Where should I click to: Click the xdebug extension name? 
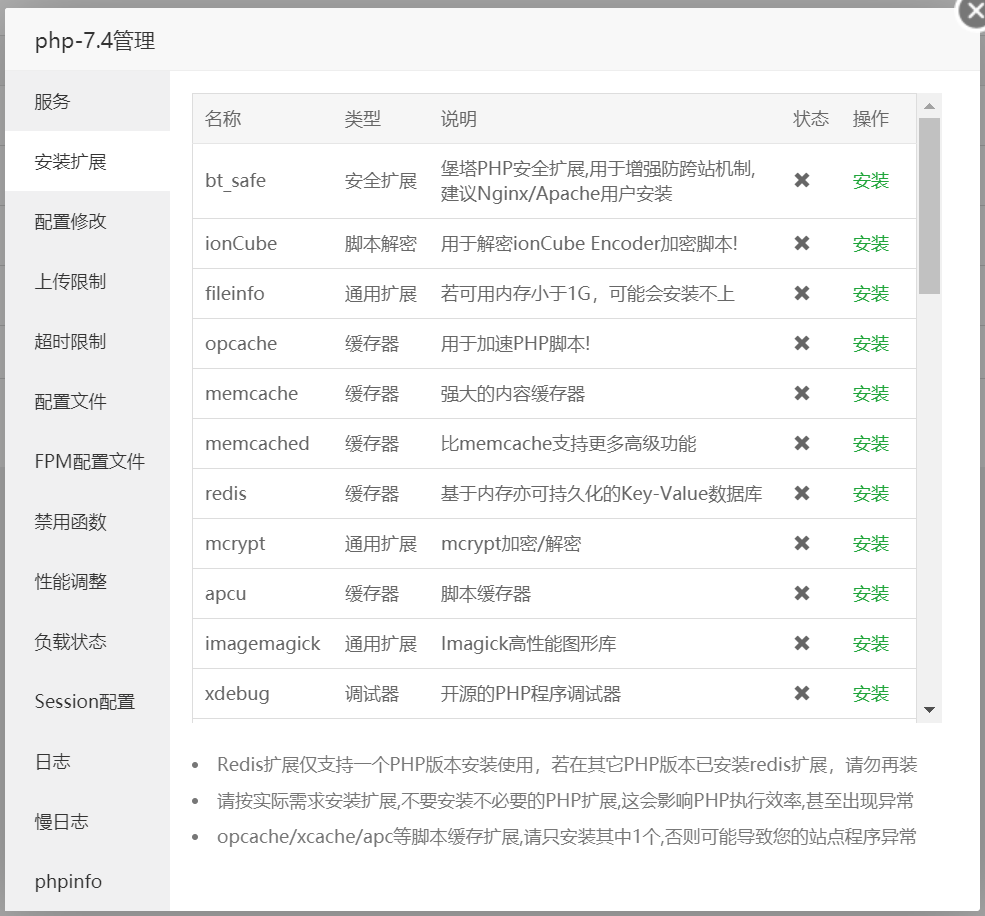[x=237, y=694]
